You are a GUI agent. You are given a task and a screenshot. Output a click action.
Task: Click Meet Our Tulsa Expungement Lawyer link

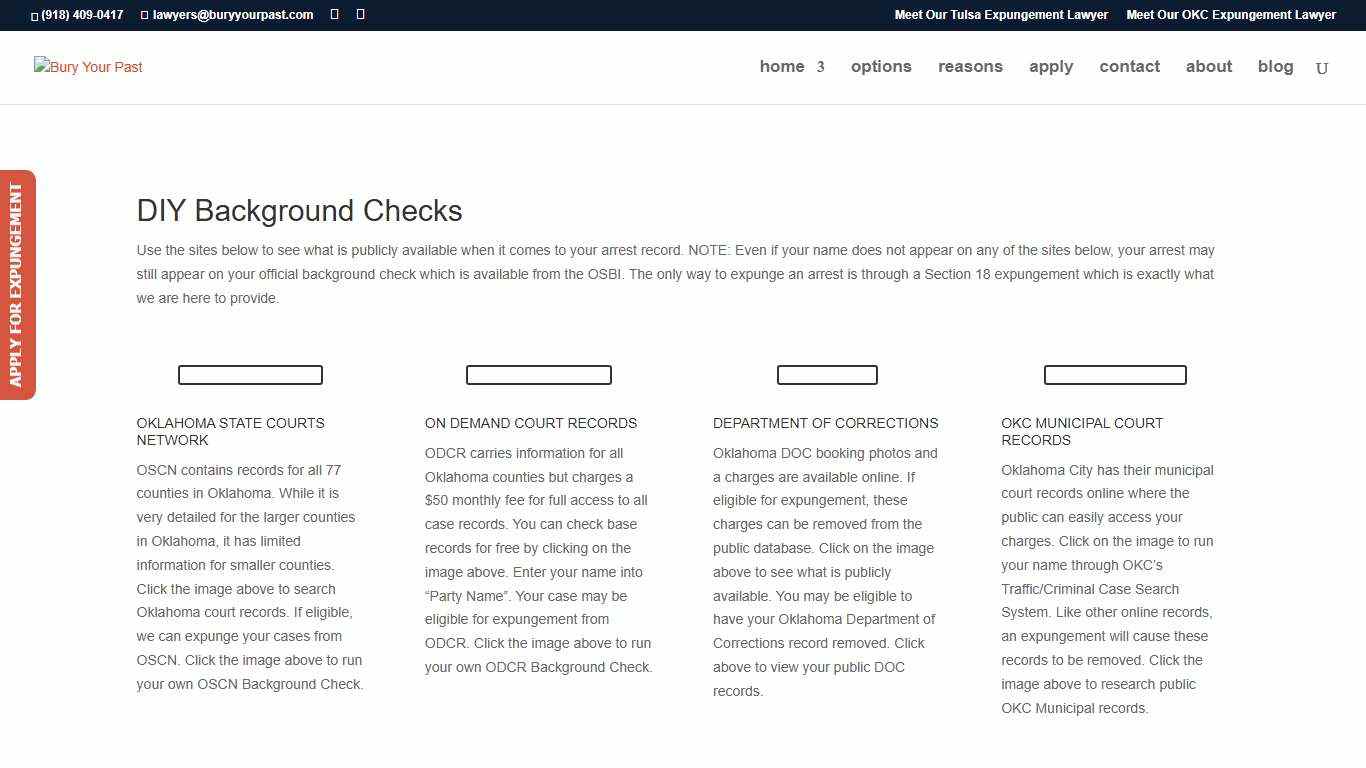1001,14
